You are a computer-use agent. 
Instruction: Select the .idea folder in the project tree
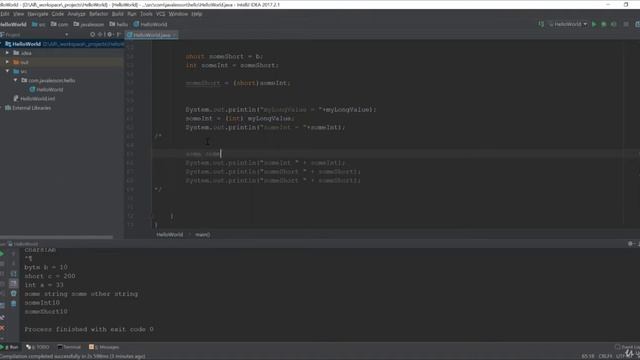coord(22,53)
